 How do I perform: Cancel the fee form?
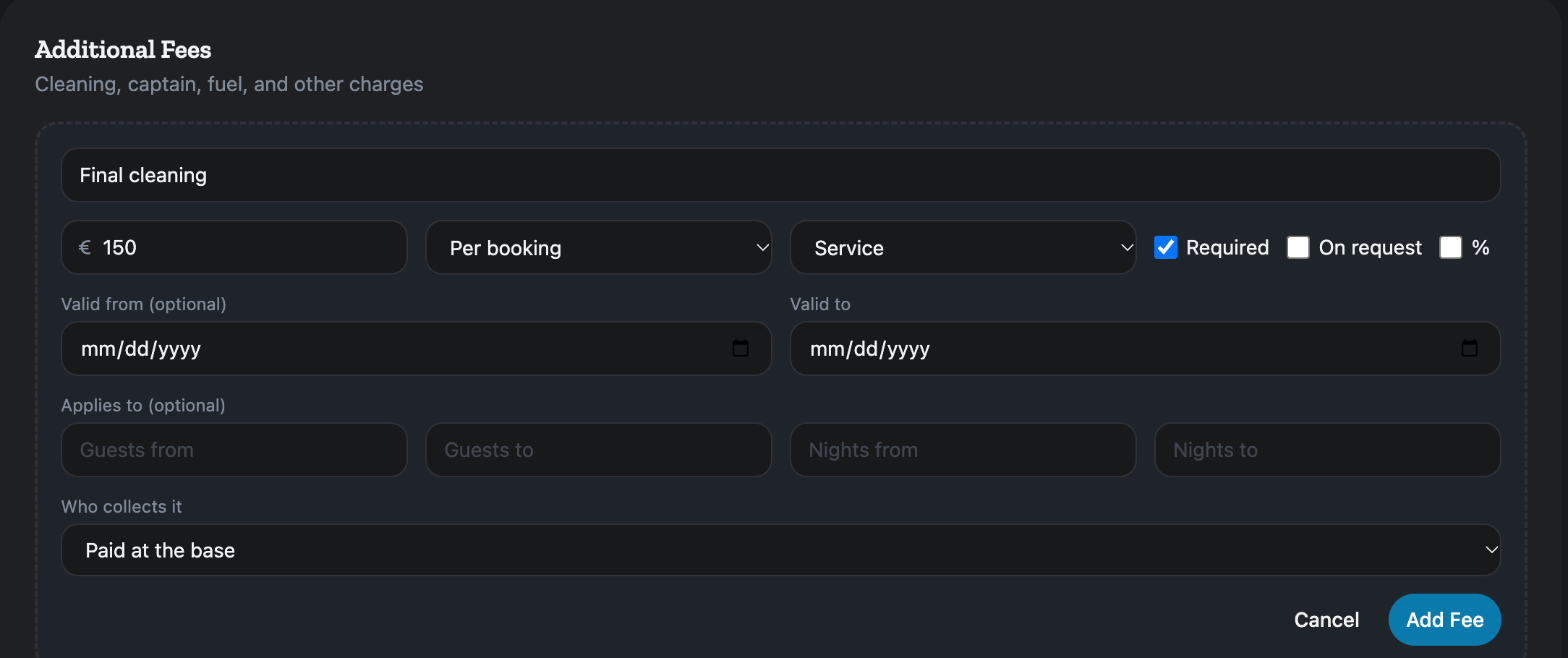click(1326, 620)
